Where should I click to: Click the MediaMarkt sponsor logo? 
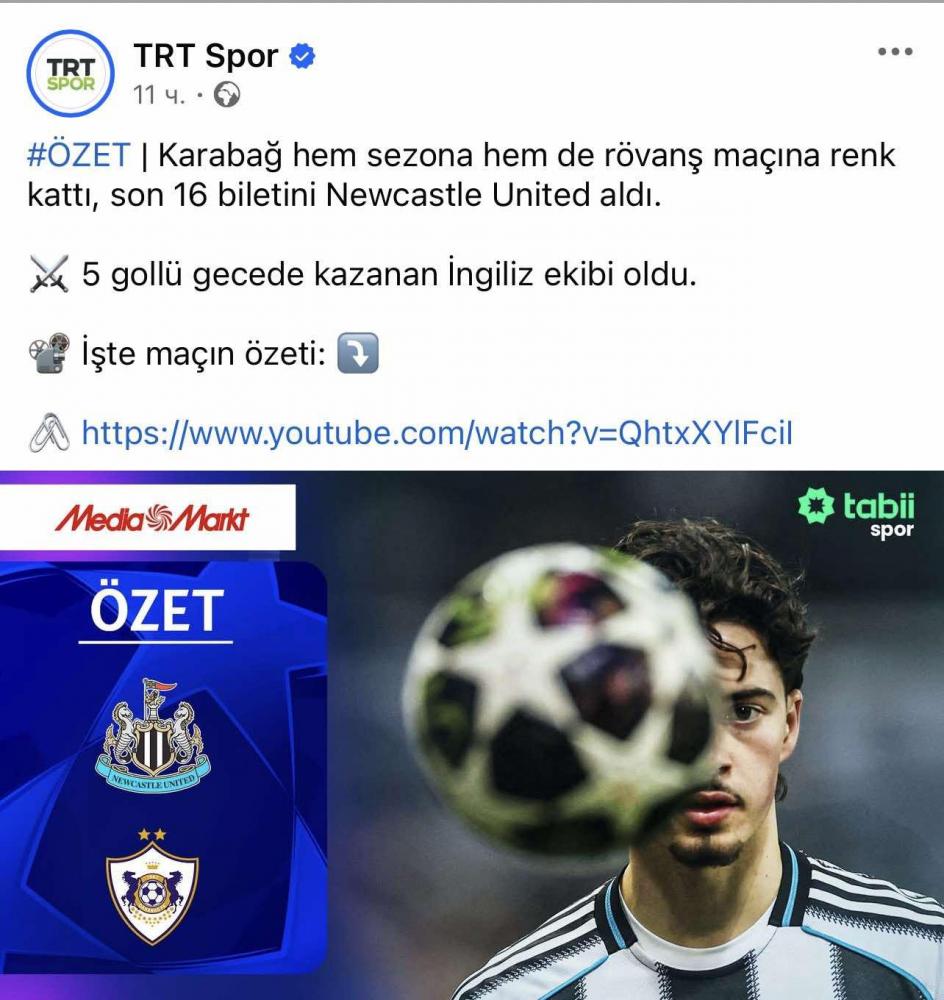coord(152,518)
